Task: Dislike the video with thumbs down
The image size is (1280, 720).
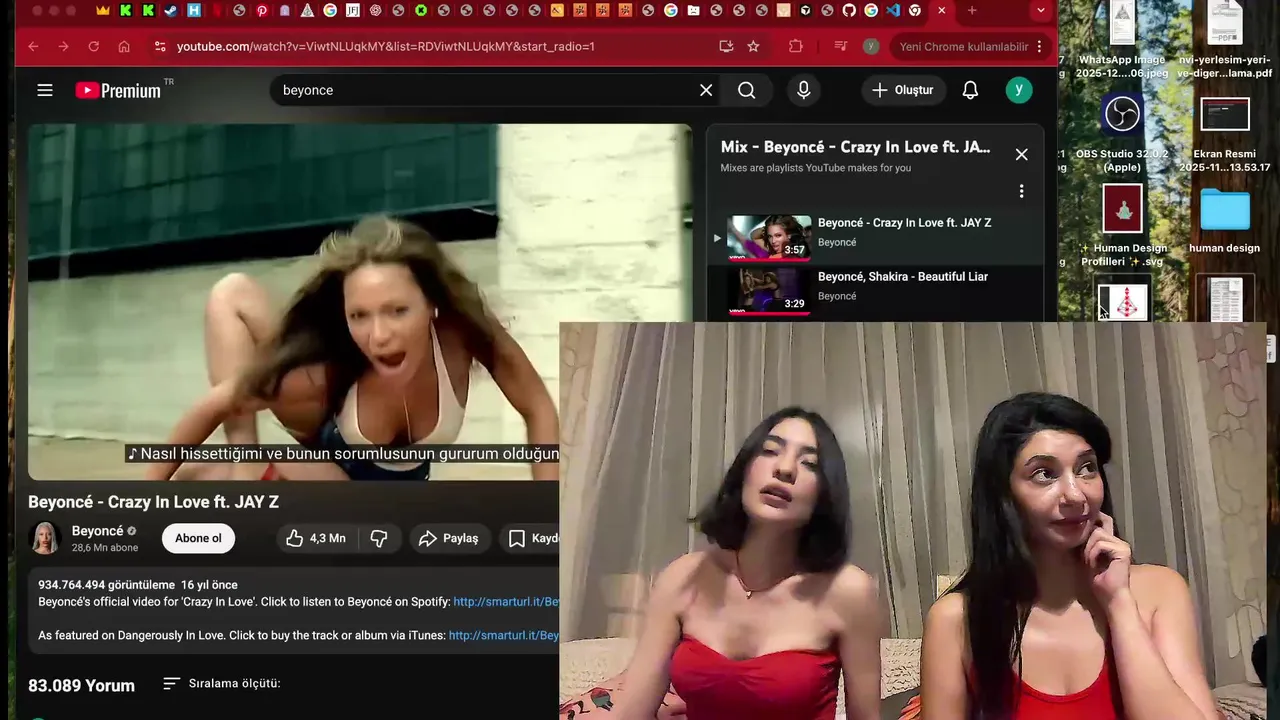Action: coord(379,538)
